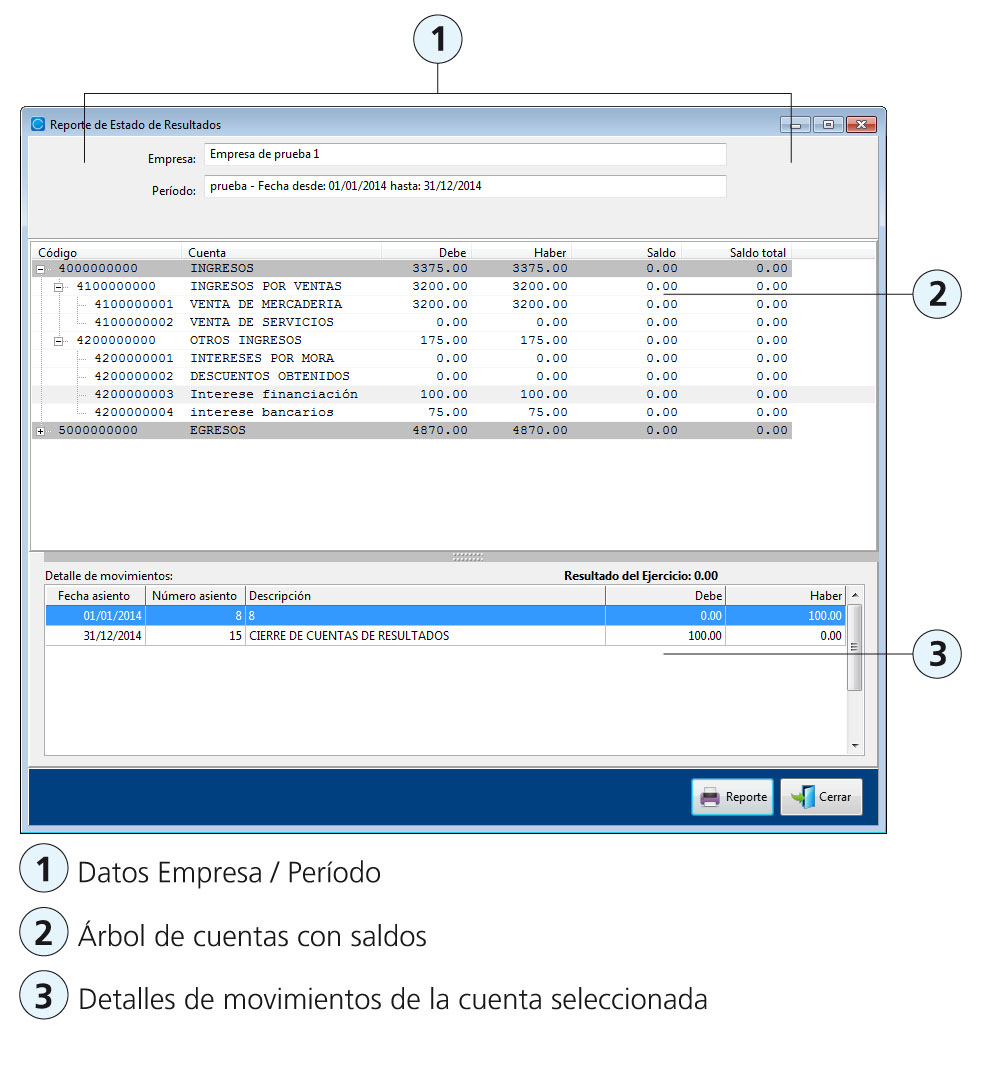Click the Reporte button with printer icon

[x=732, y=797]
